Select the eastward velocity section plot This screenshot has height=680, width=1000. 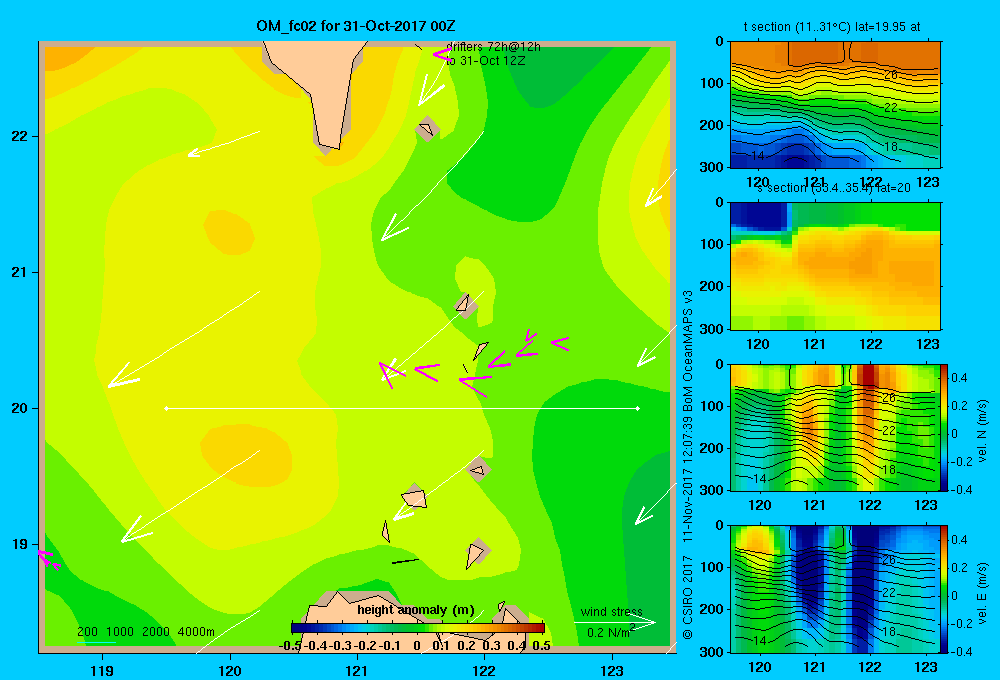tap(835, 589)
